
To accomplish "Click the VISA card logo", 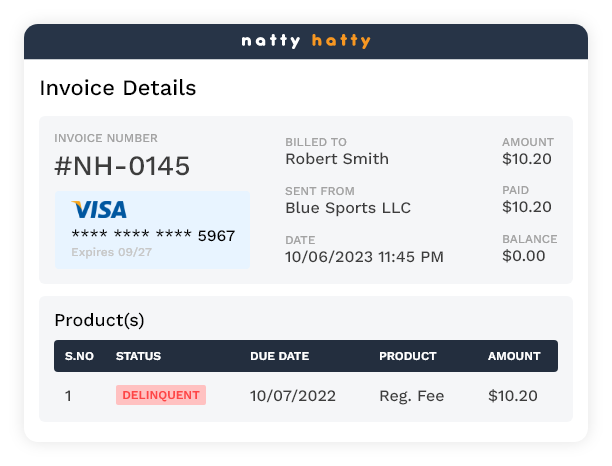I will (x=99, y=210).
